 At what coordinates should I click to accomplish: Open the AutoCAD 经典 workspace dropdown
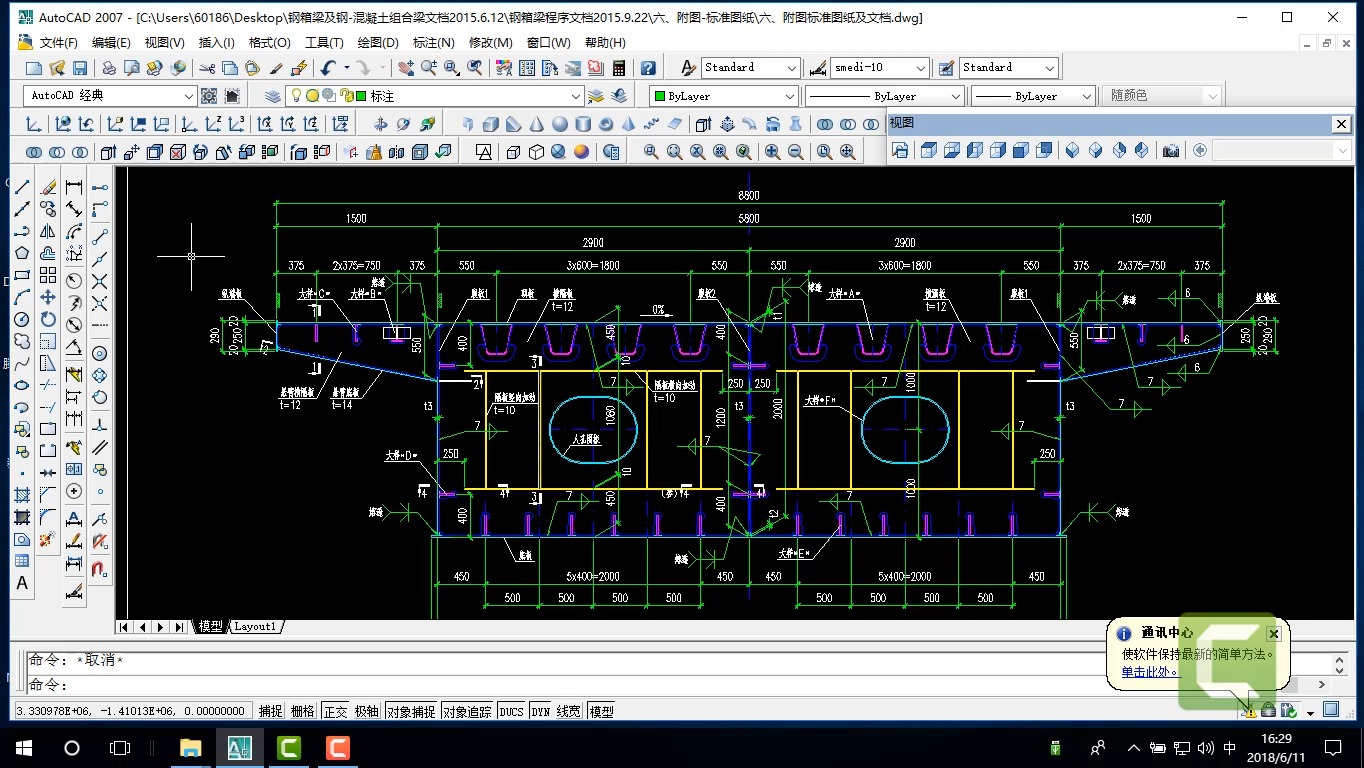coord(110,96)
